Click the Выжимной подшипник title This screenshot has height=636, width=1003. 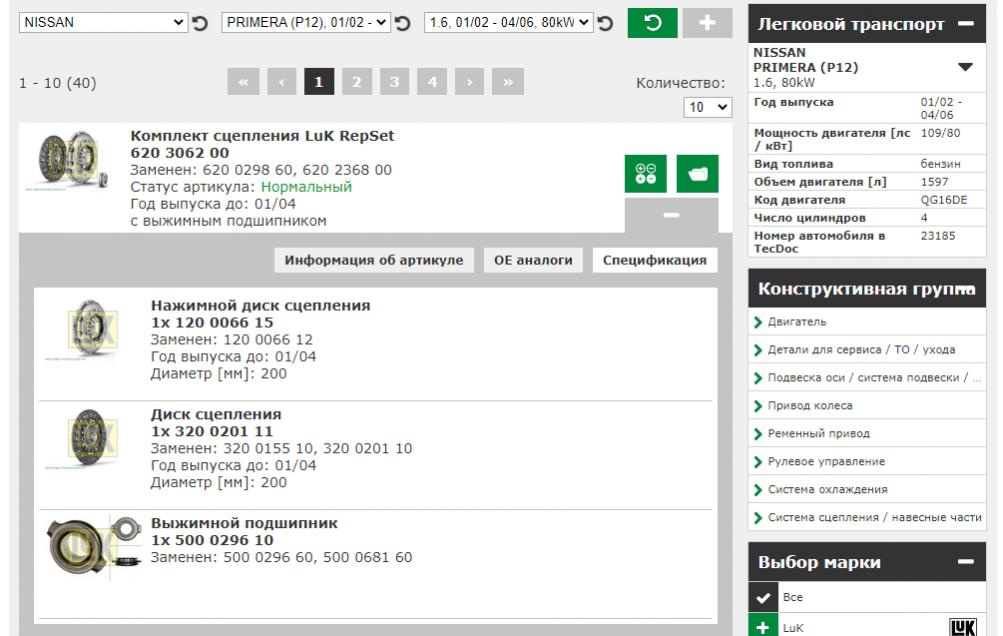(x=244, y=523)
